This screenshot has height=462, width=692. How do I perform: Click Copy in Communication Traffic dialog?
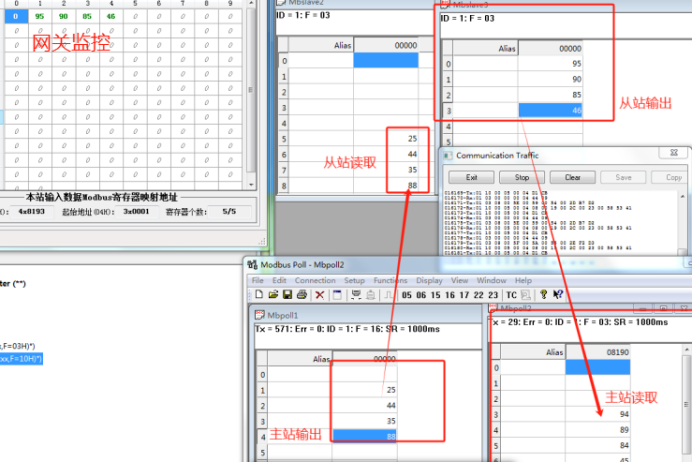coord(671,177)
